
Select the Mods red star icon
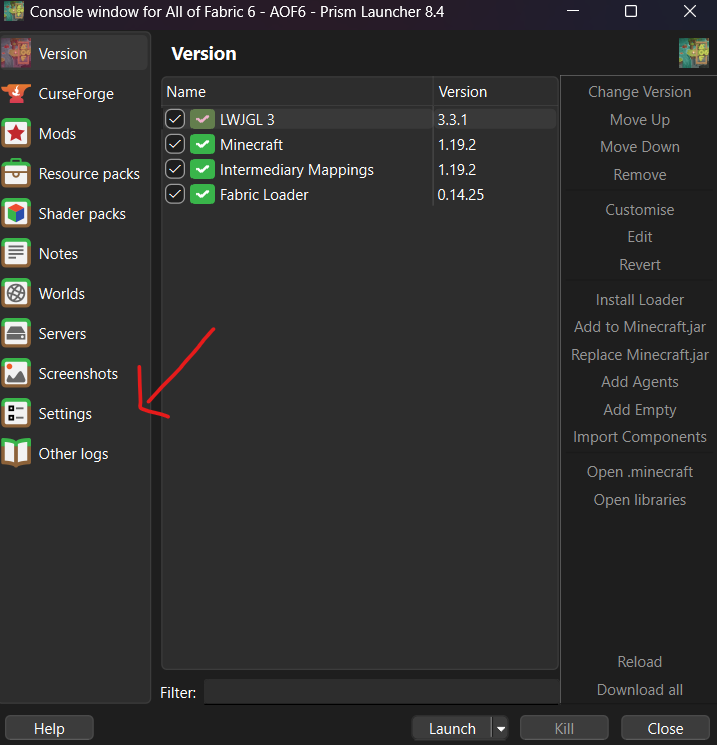coord(17,134)
